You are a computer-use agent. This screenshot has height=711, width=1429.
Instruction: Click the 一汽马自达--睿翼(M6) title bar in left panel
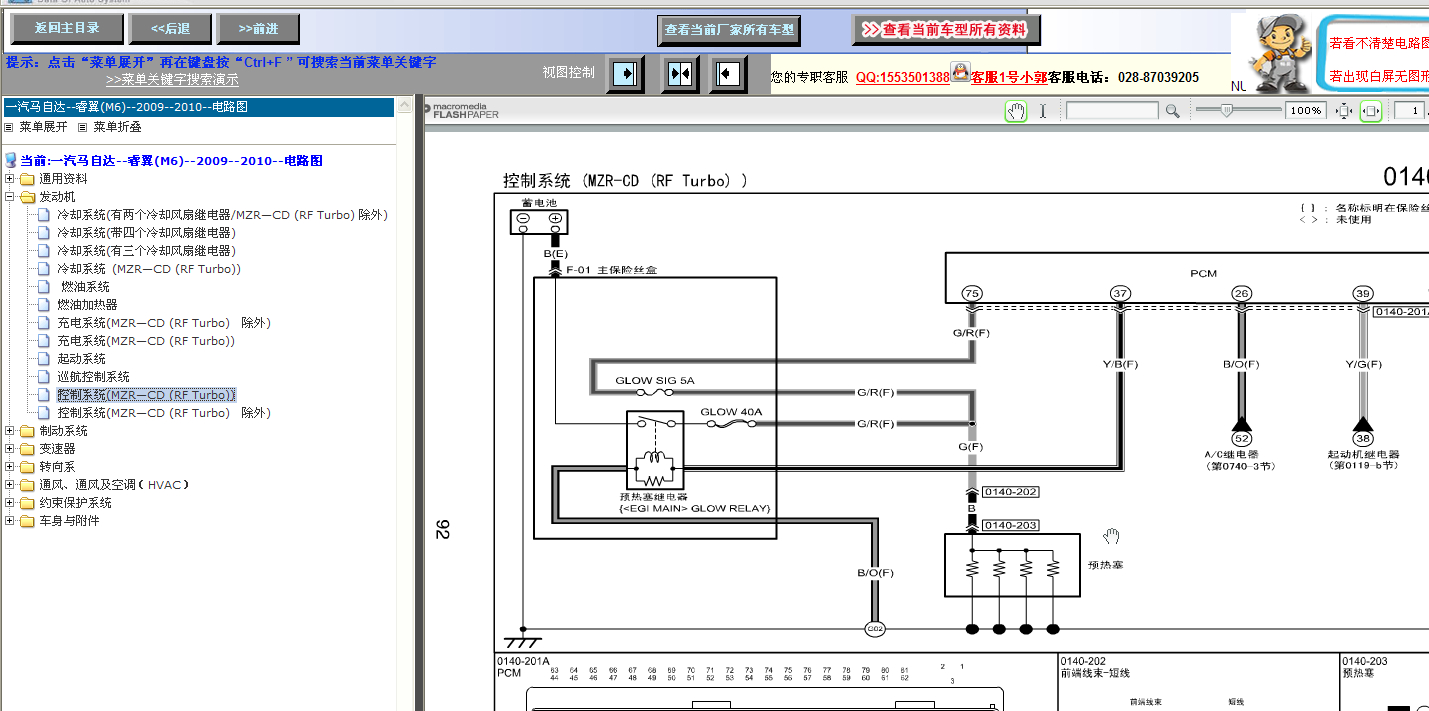(x=197, y=106)
